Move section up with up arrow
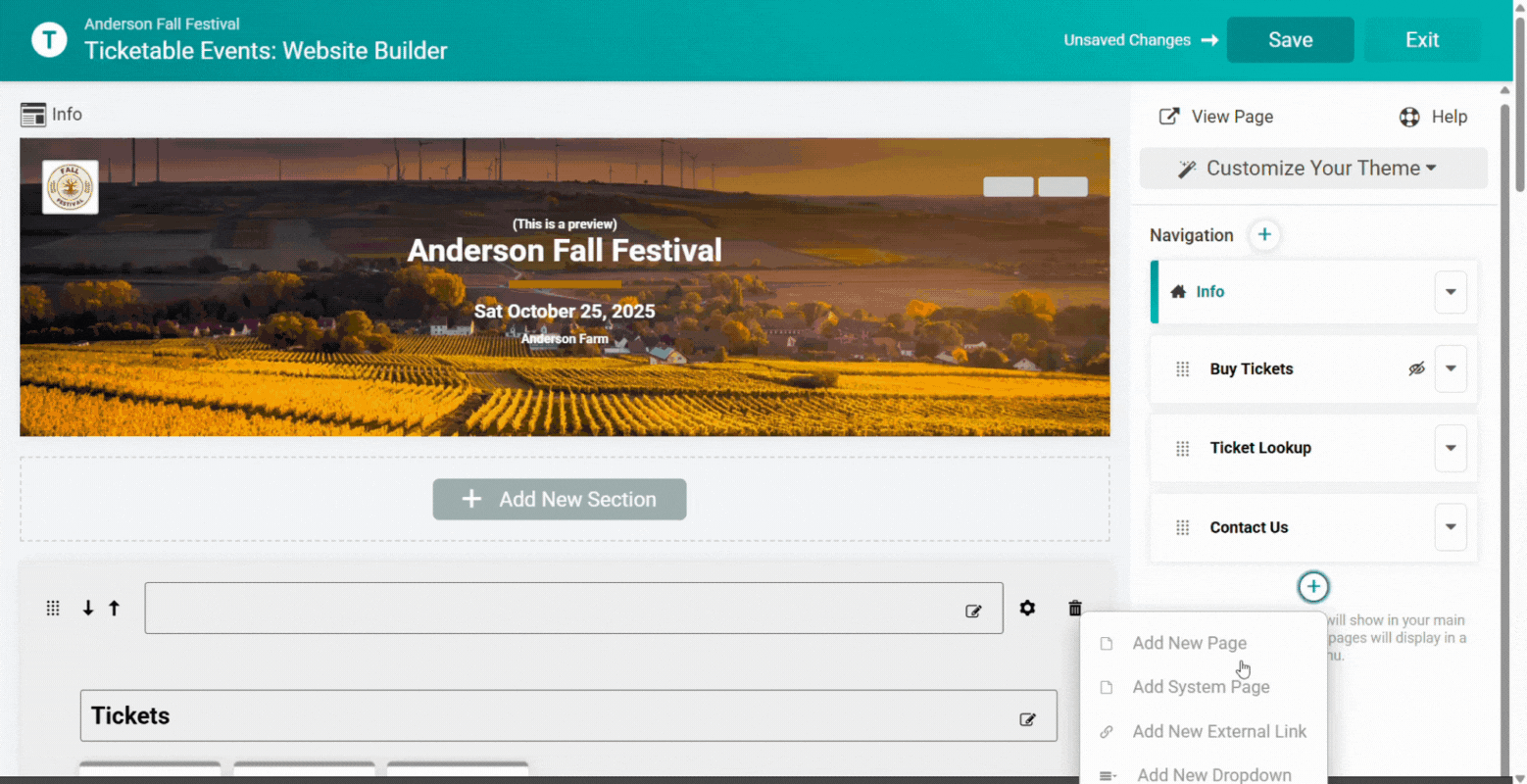Screen dimensions: 1527x784 (x=114, y=609)
